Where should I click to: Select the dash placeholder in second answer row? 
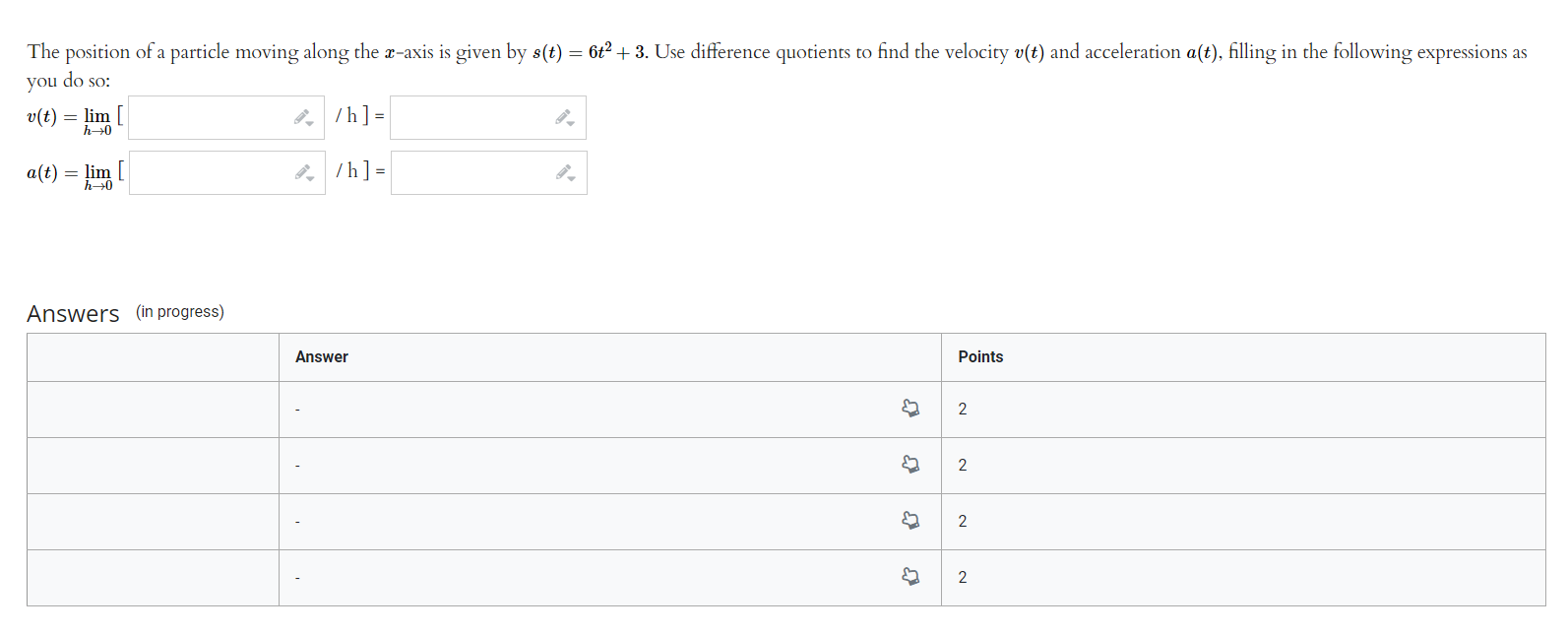pos(297,466)
